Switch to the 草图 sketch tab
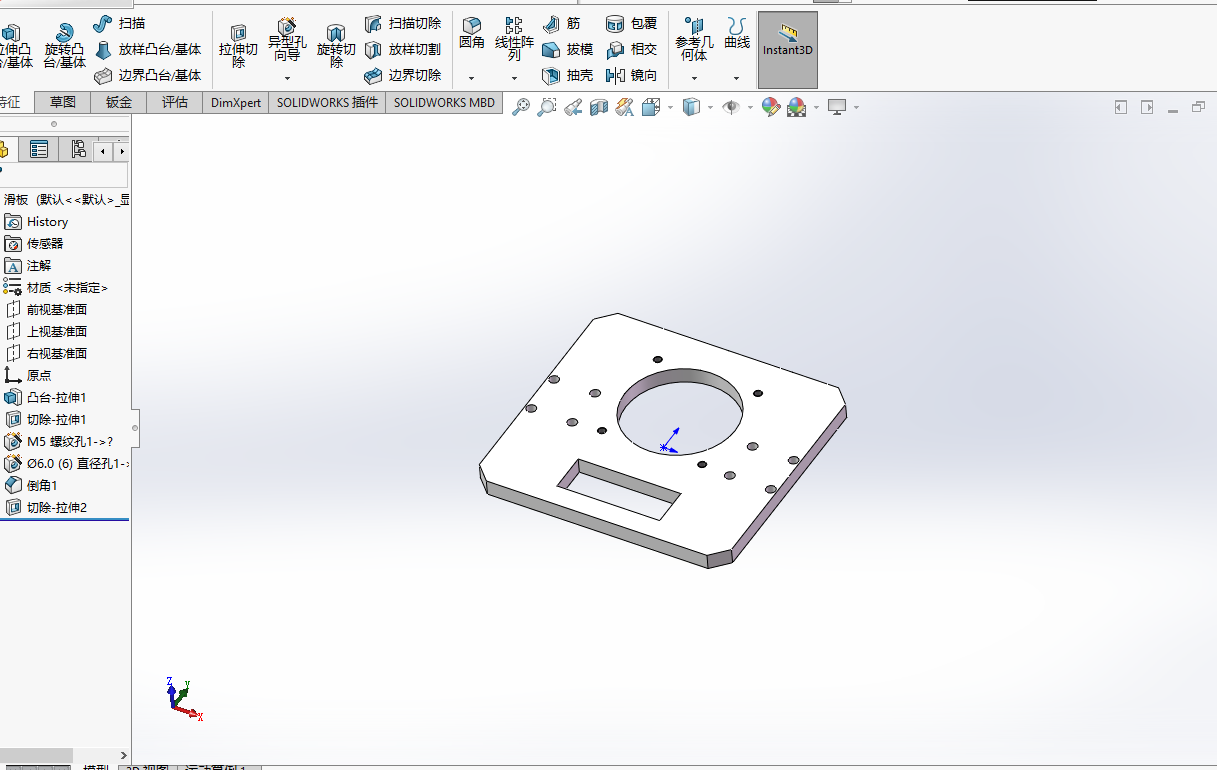 click(x=62, y=102)
